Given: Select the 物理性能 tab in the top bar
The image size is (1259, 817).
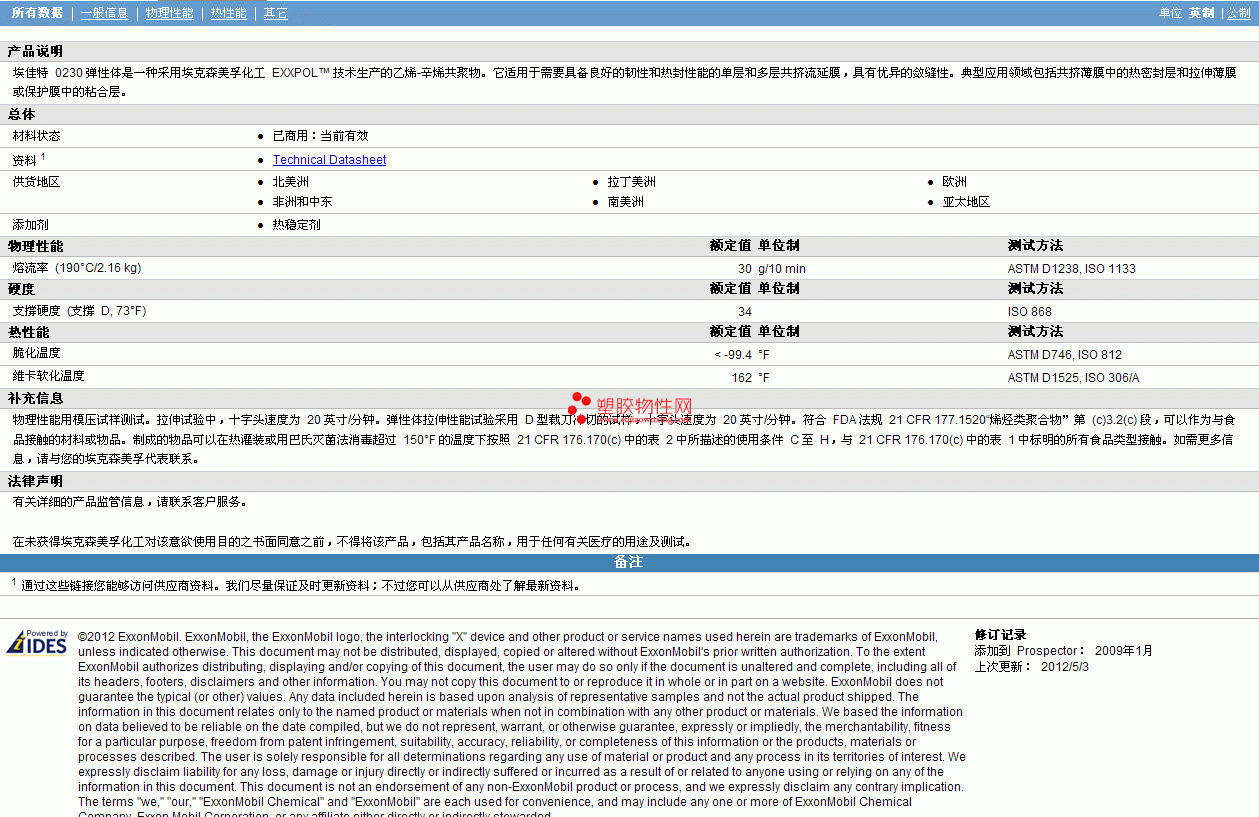Looking at the screenshot, I should tap(170, 13).
